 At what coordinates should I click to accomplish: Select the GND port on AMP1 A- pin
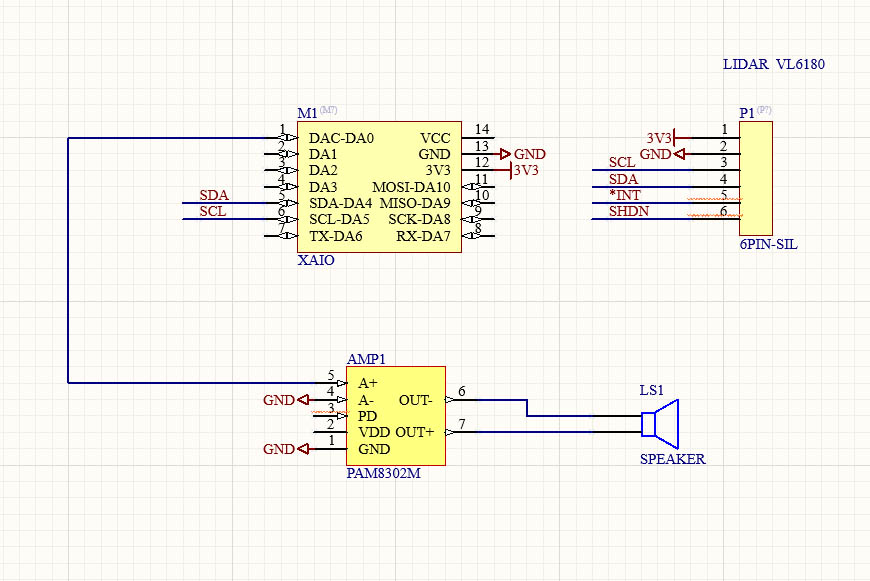pos(279,400)
